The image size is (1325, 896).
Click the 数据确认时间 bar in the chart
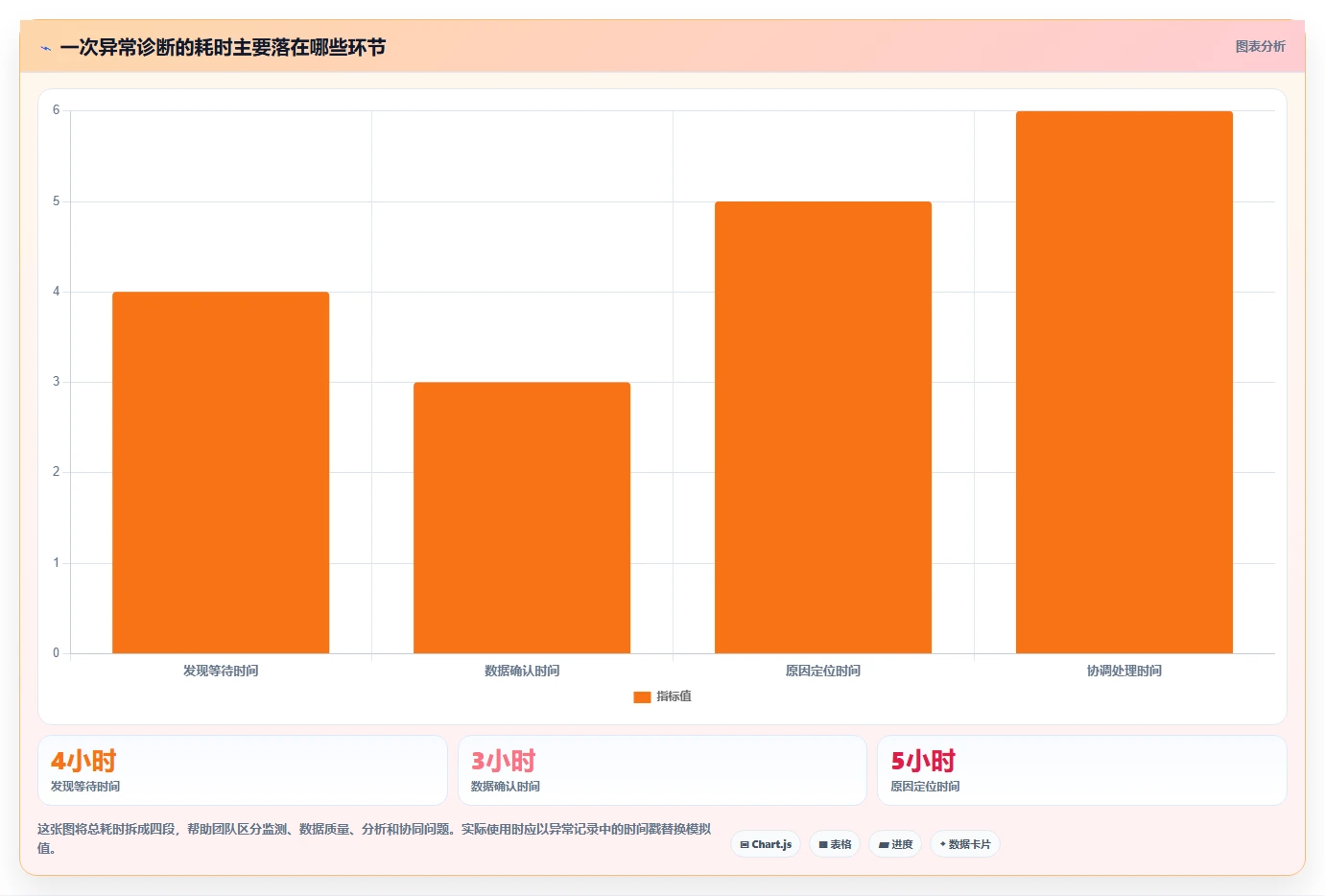pos(522,518)
